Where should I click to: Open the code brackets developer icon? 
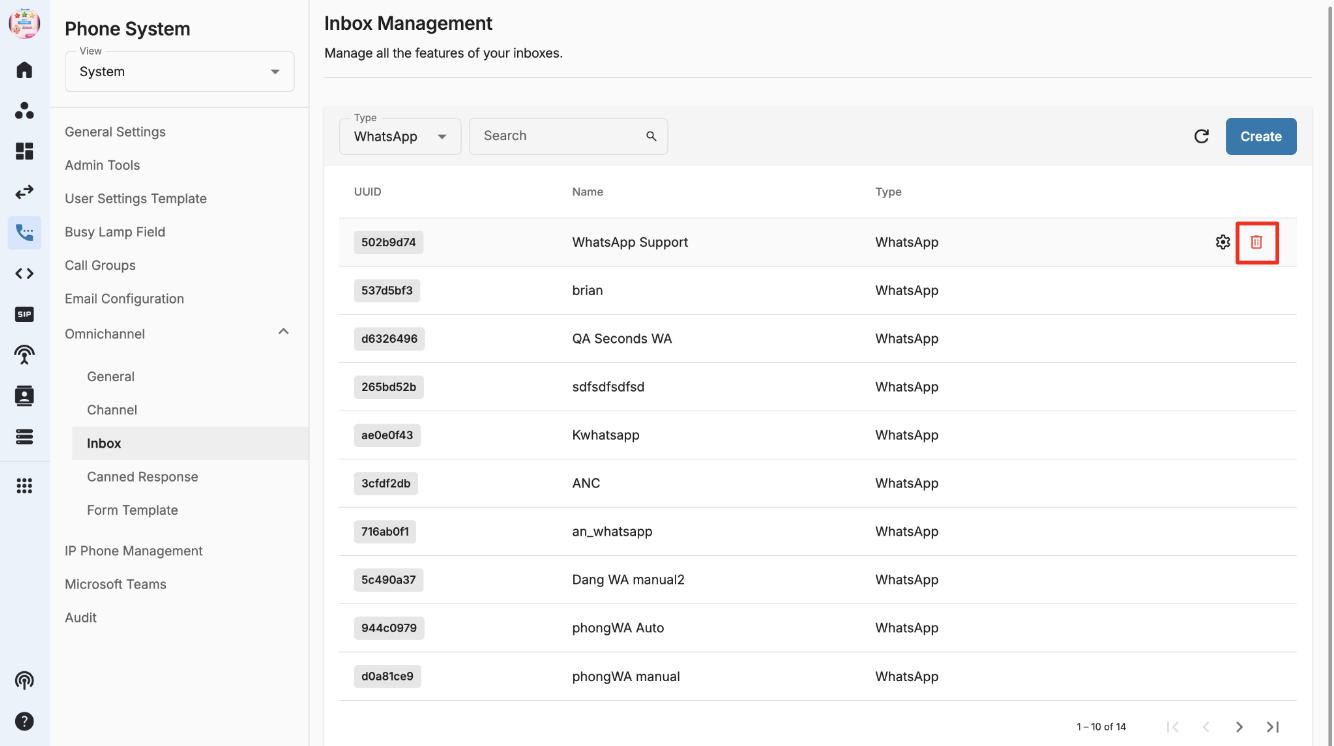point(24,274)
